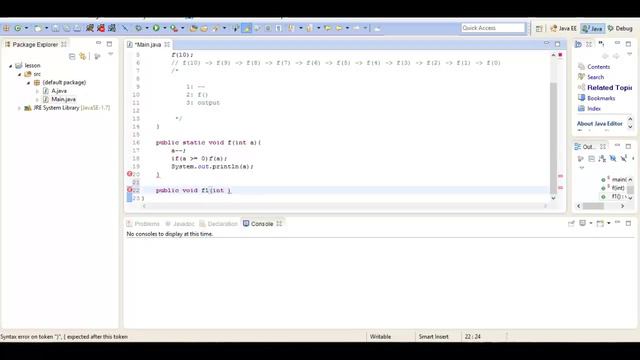Open the Debug configuration dropdown arrow

[147, 28]
